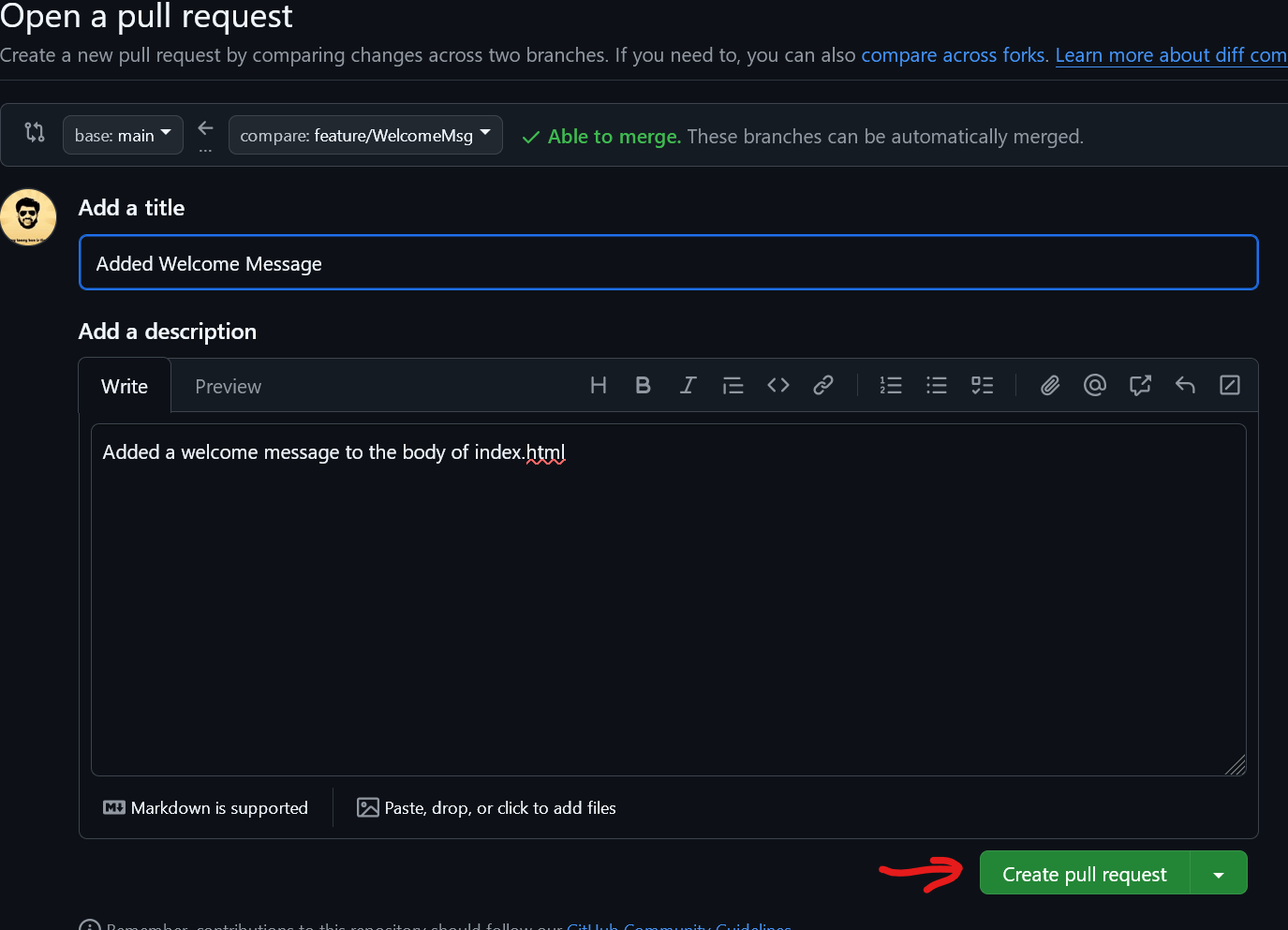Open the compare across forks link
This screenshot has height=930, width=1288.
(953, 55)
